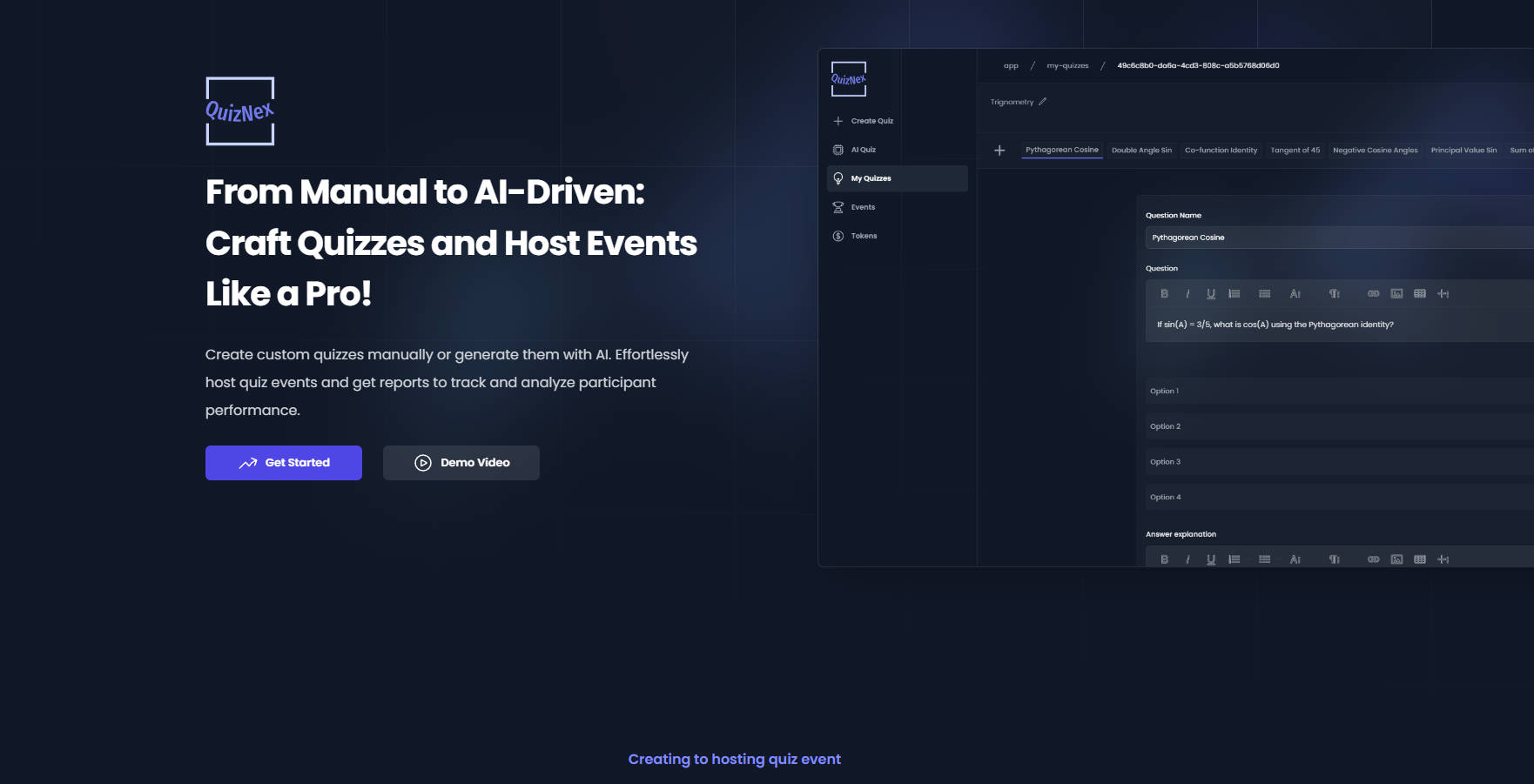Insert a table via the Question editor toolbar

coord(1420,294)
